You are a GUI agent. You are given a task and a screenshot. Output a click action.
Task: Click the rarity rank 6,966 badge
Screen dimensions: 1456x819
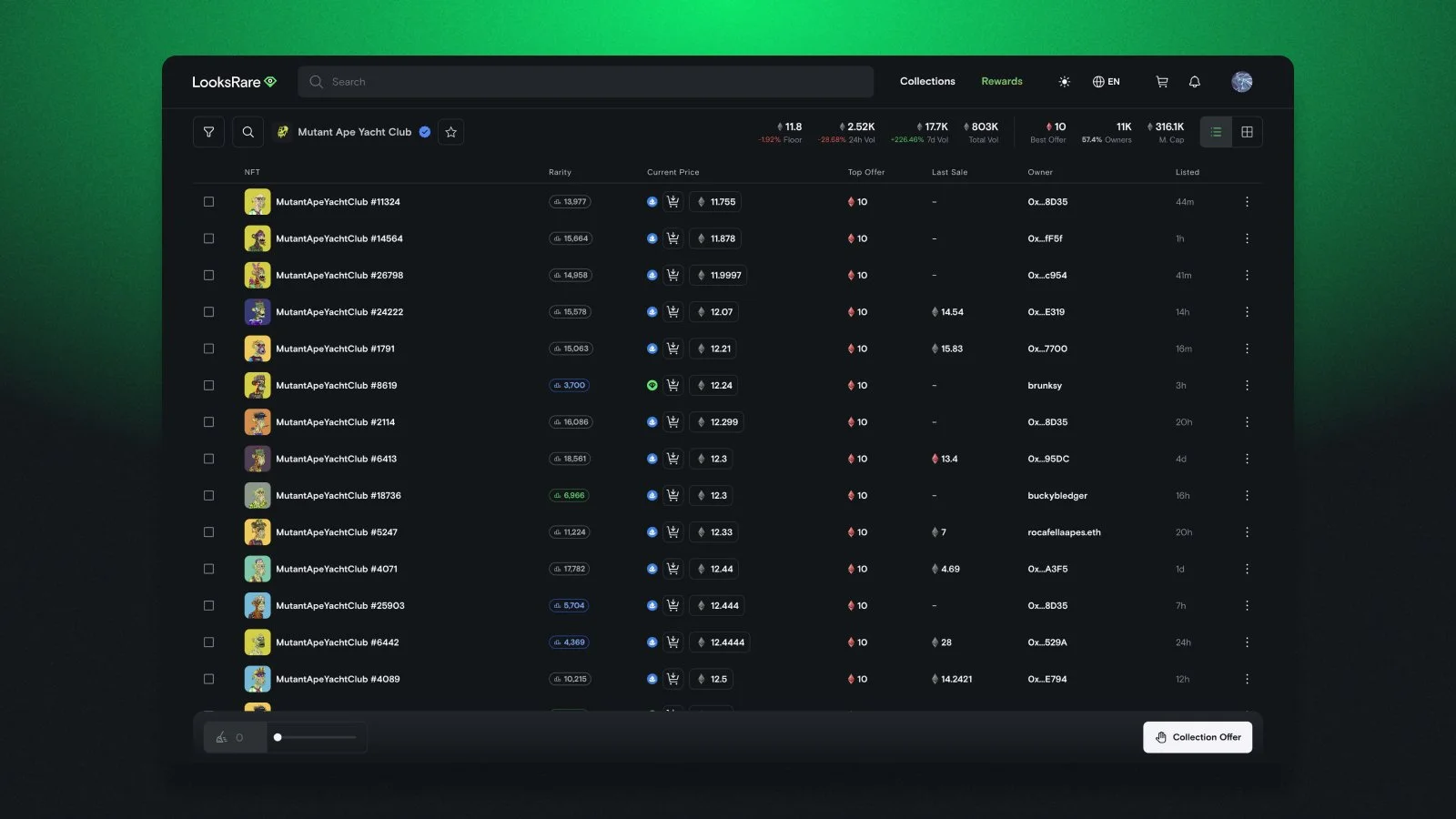click(x=569, y=496)
